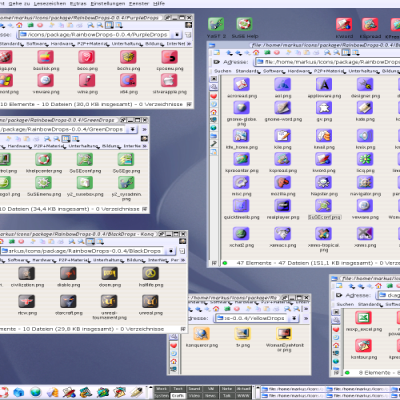Click first taskbar entry file:/home/markus/icons
The height and width of the screenshot is (400, 400).
point(292,389)
